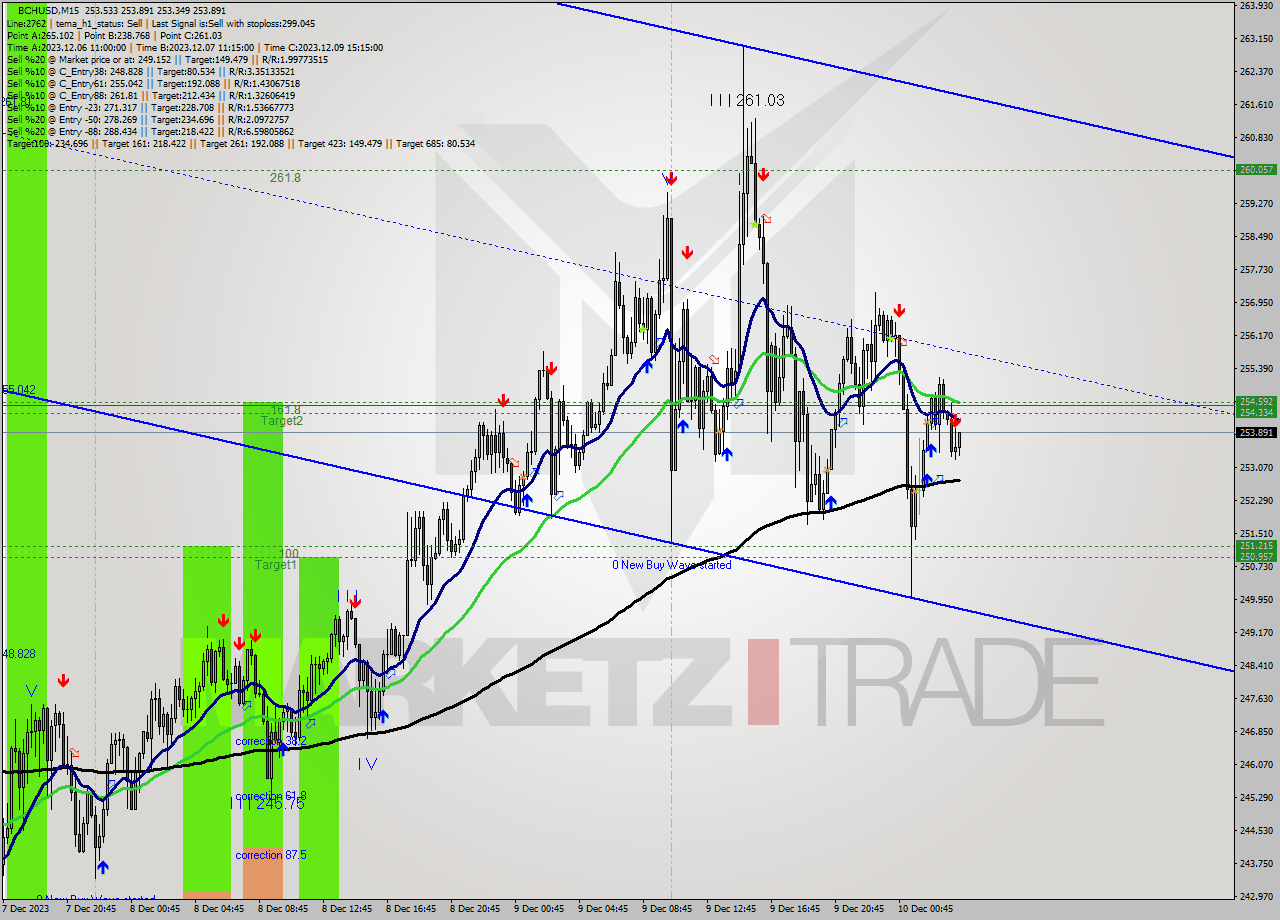Screen dimensions: 1280x920
Task: Click the blue buy arrow above the 7 Dec 20:45 label
Action: pyautogui.click(x=102, y=868)
